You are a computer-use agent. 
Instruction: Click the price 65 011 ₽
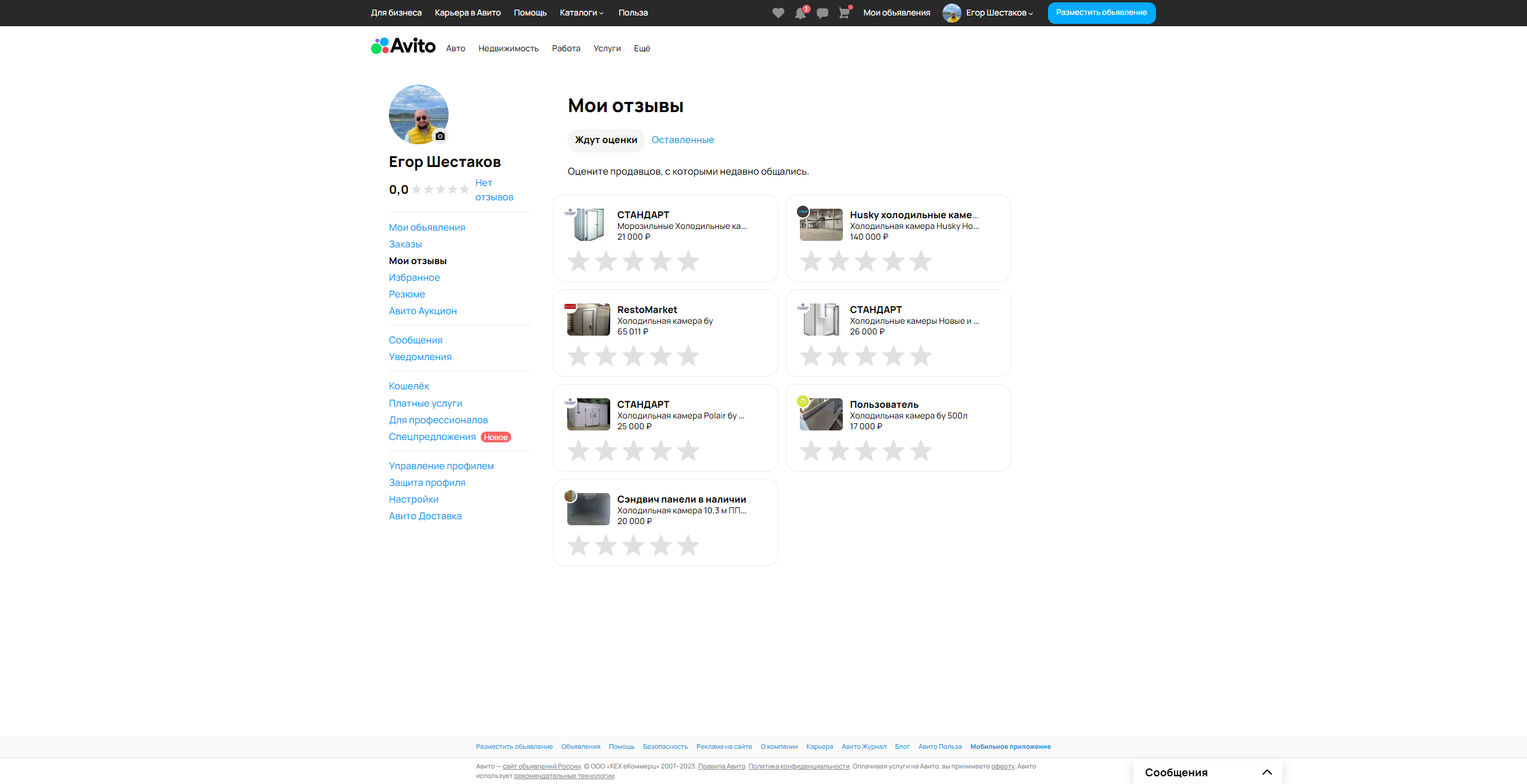[x=633, y=331]
